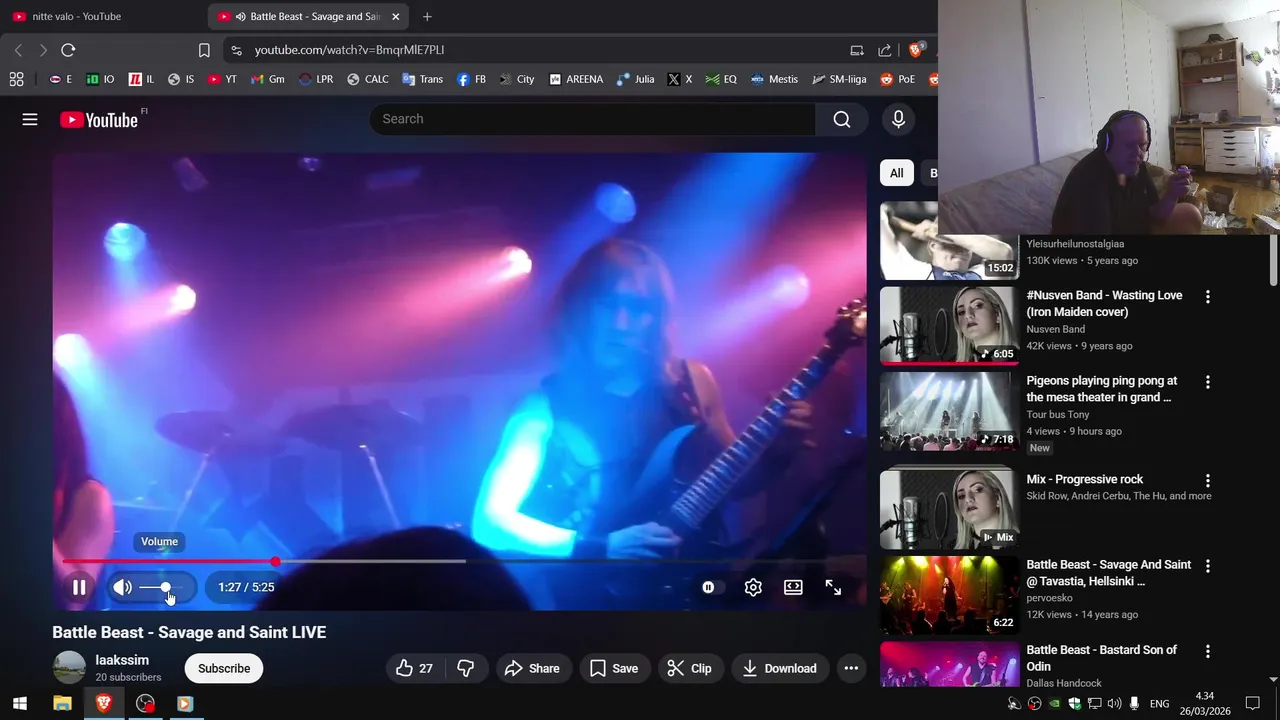Viewport: 1280px width, 720px height.
Task: Open OBS Studio from the taskbar
Action: point(145,703)
